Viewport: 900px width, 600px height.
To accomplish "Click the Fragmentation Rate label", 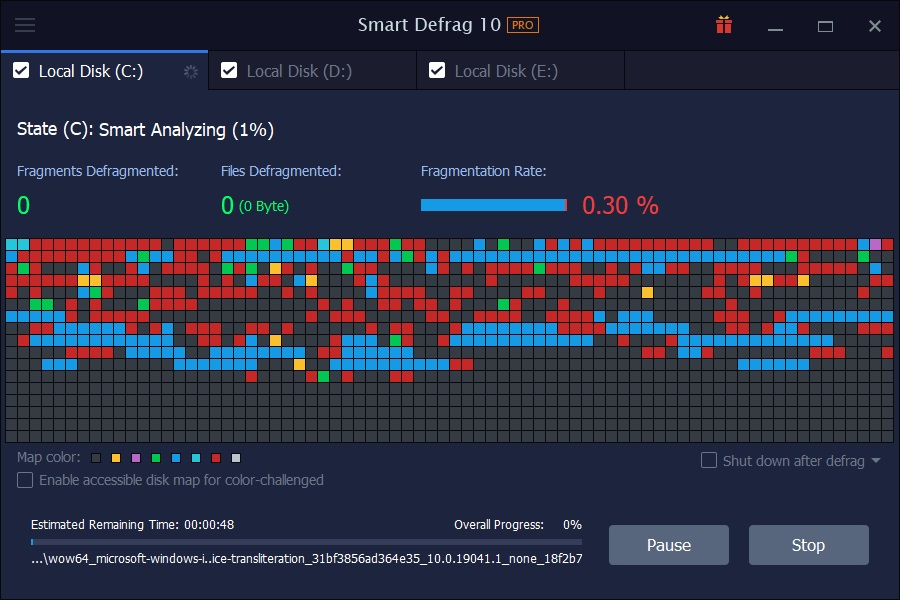I will point(483,171).
